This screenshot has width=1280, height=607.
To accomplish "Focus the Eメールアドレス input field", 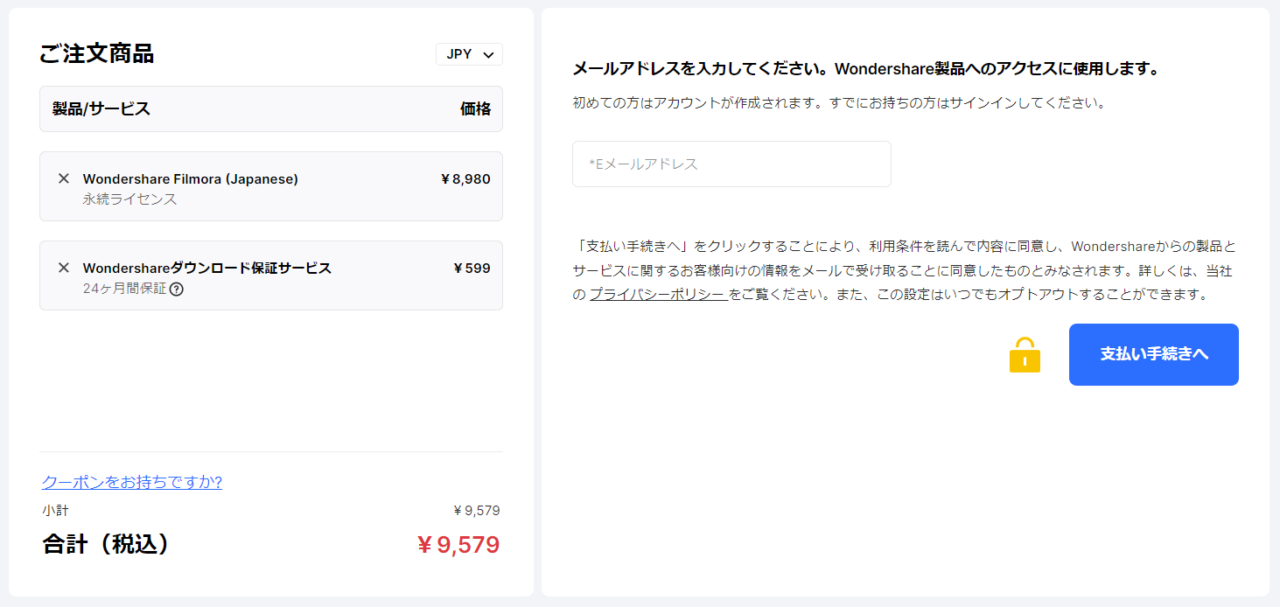I will (731, 164).
